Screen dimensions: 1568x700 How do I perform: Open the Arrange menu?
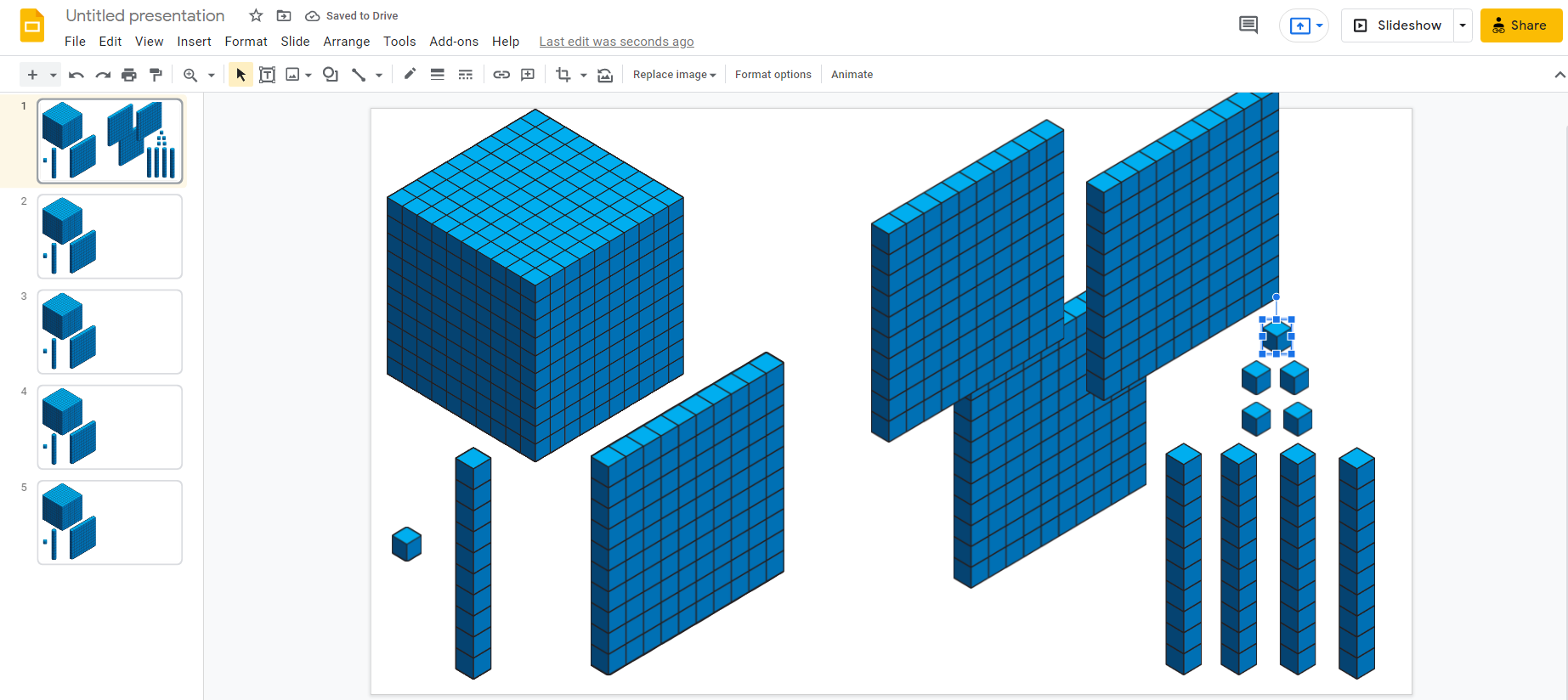click(x=347, y=42)
